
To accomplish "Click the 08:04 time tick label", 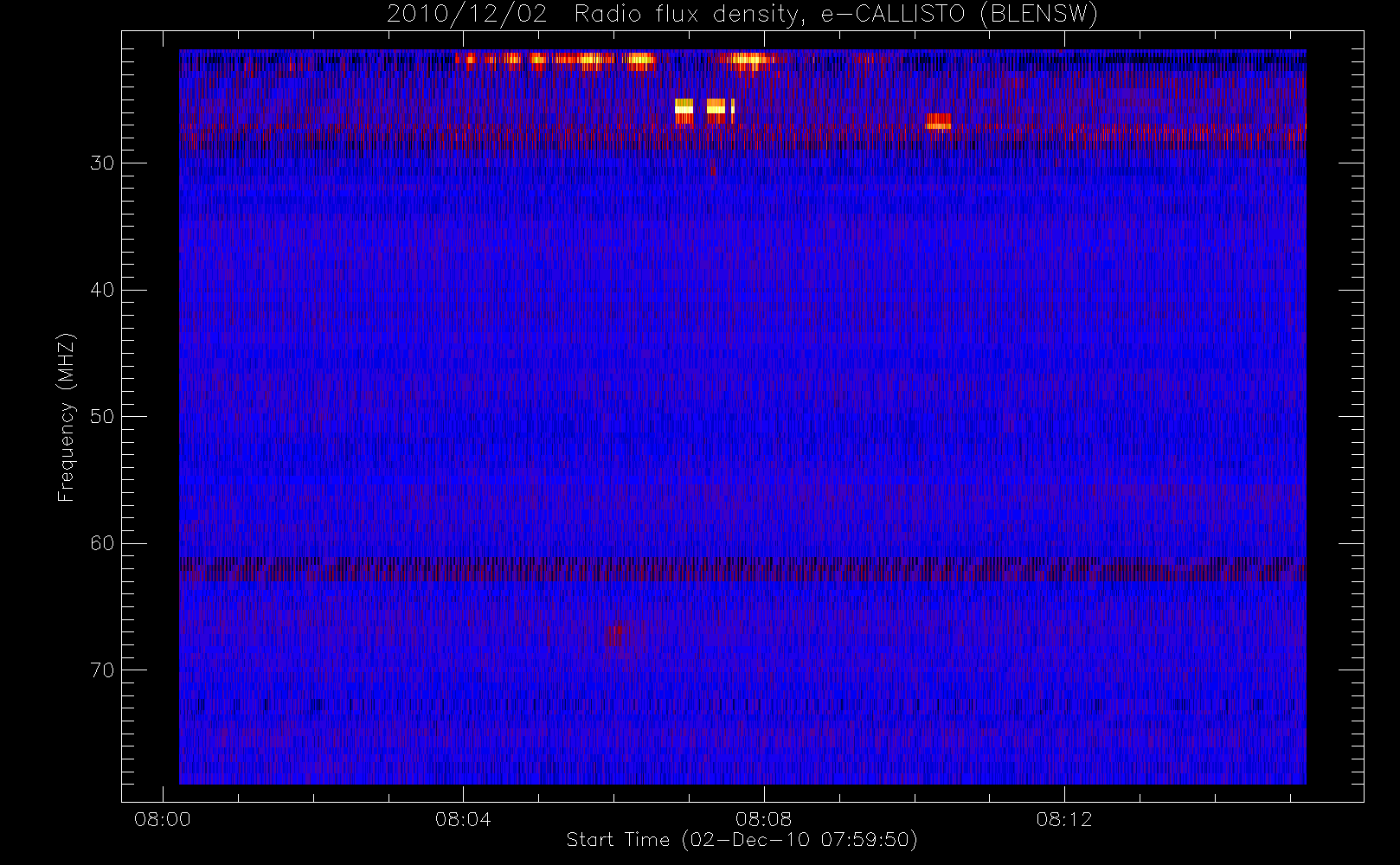I will pos(463,819).
